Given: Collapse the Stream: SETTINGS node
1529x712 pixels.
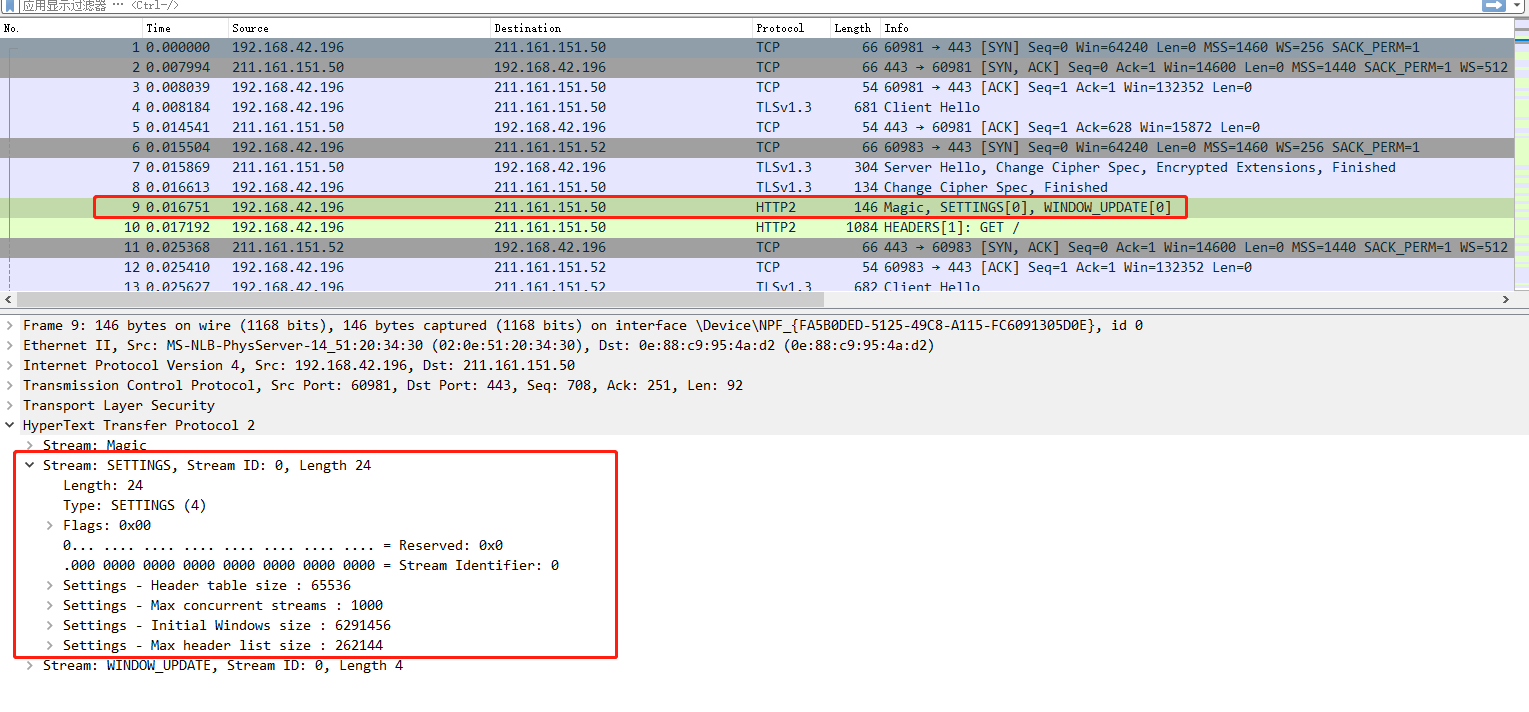Looking at the screenshot, I should coord(29,465).
